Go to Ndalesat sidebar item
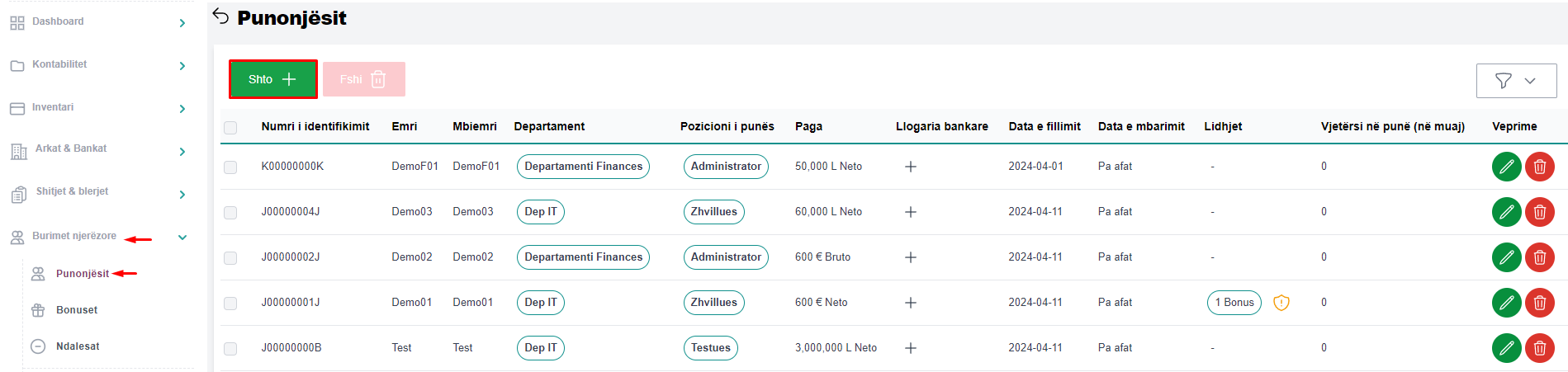 pyautogui.click(x=78, y=346)
